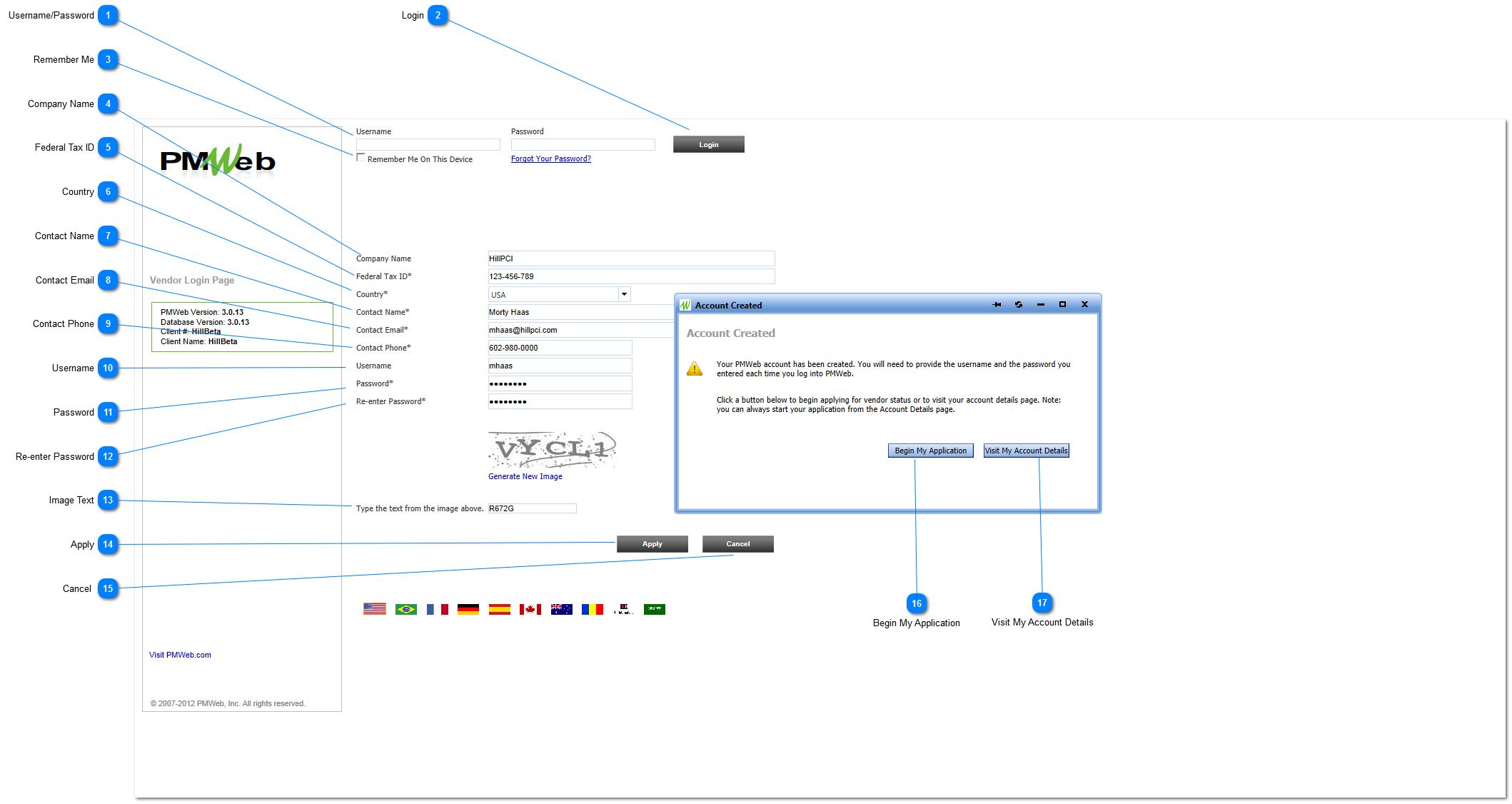Maximize the Account Created dialog
The height and width of the screenshot is (804, 1512).
(1062, 305)
